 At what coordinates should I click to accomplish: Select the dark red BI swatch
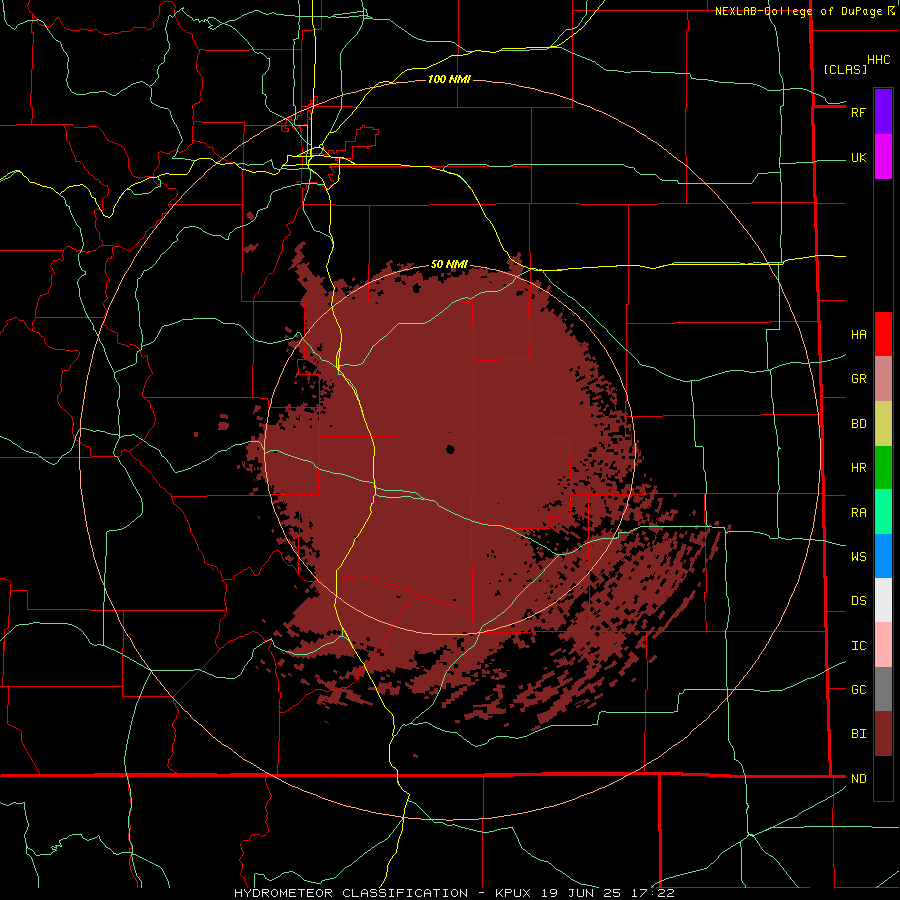click(x=883, y=734)
